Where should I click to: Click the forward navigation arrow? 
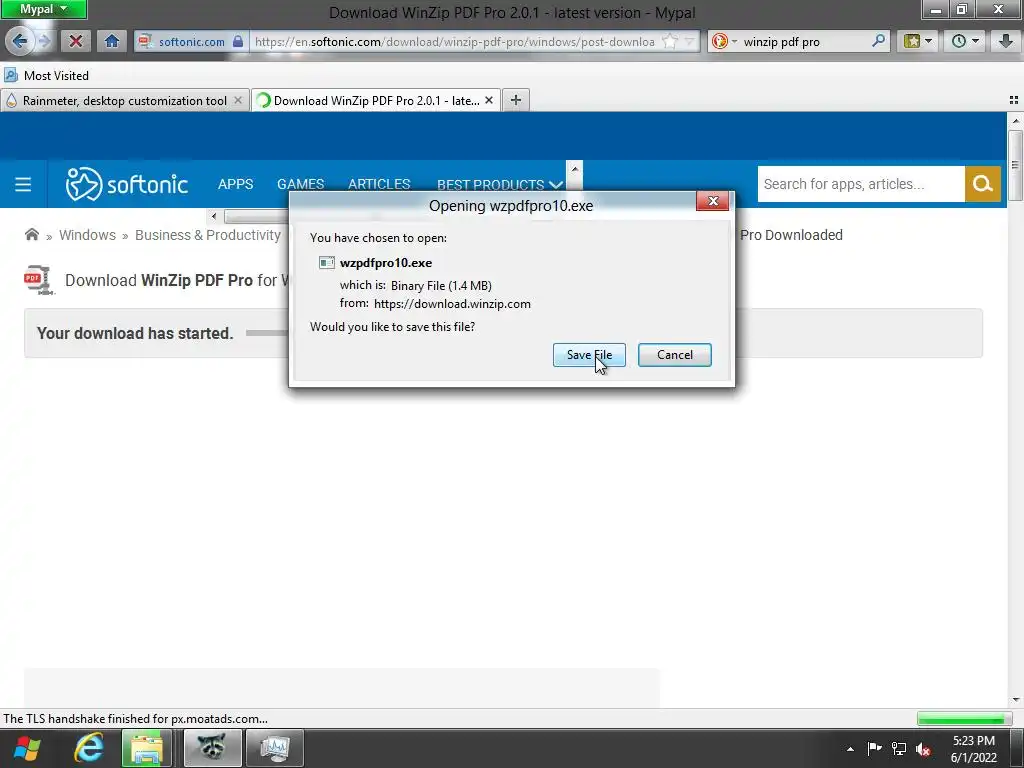44,42
